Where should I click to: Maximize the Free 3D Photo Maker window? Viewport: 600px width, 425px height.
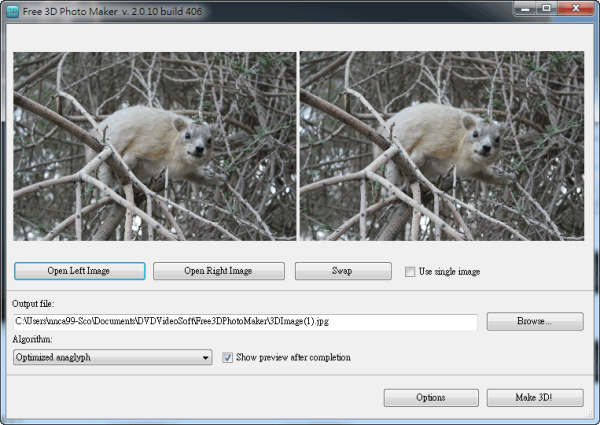pyautogui.click(x=547, y=8)
